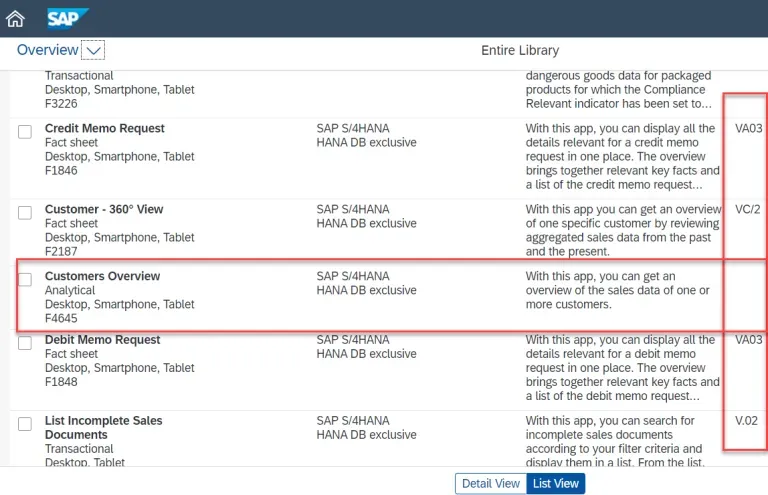Mark the Debit Memo Request checkbox

25,344
